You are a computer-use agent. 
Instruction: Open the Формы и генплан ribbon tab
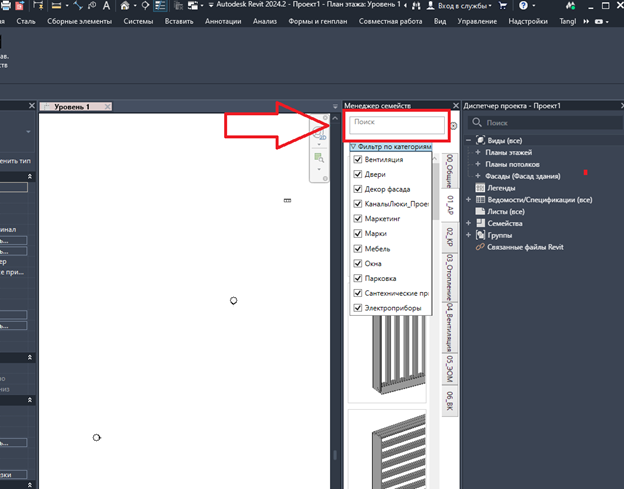pos(318,21)
